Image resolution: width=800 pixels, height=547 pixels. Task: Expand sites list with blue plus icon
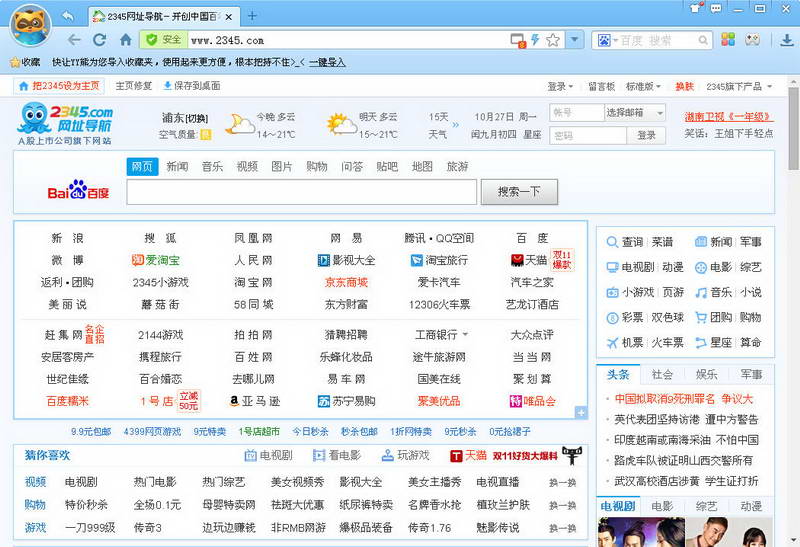581,412
